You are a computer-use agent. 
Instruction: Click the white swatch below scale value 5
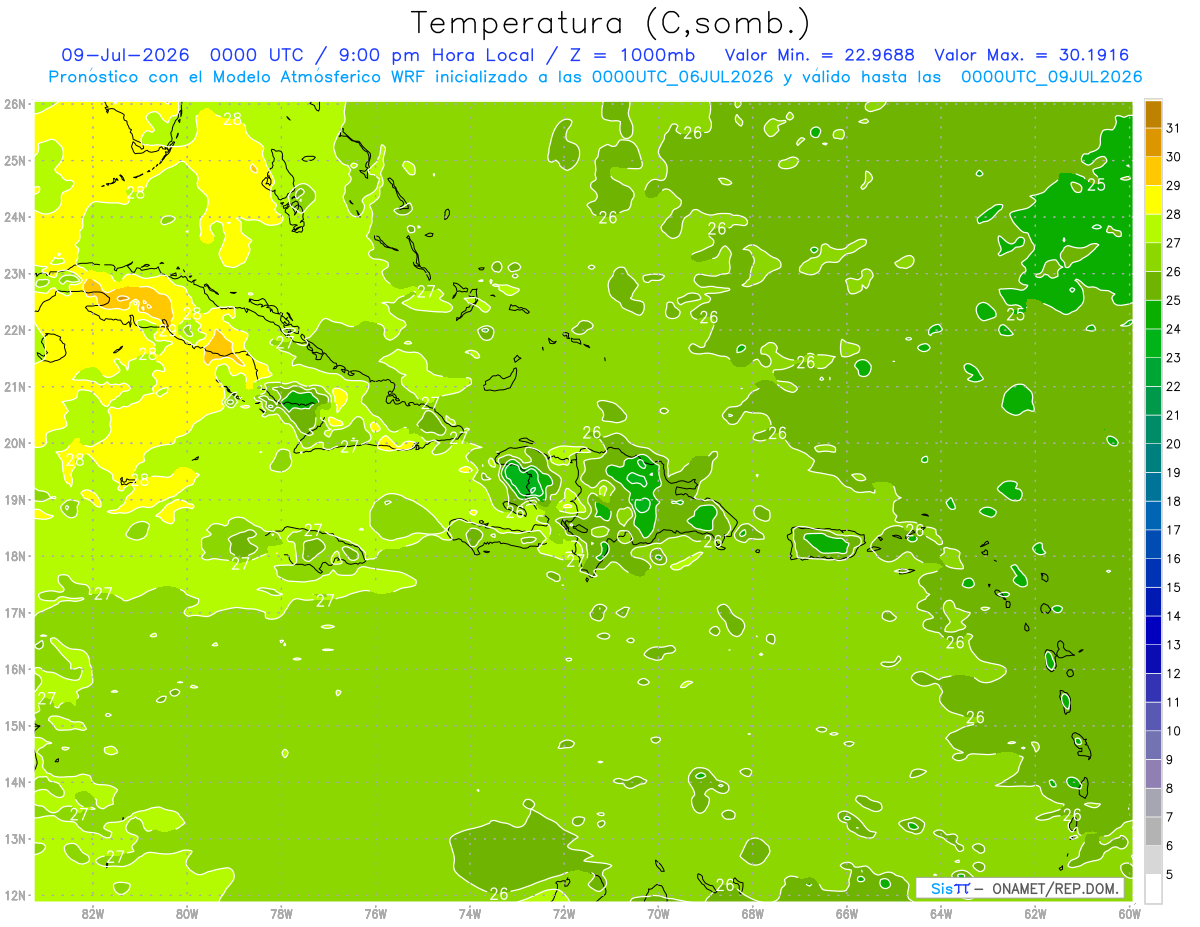(1153, 888)
